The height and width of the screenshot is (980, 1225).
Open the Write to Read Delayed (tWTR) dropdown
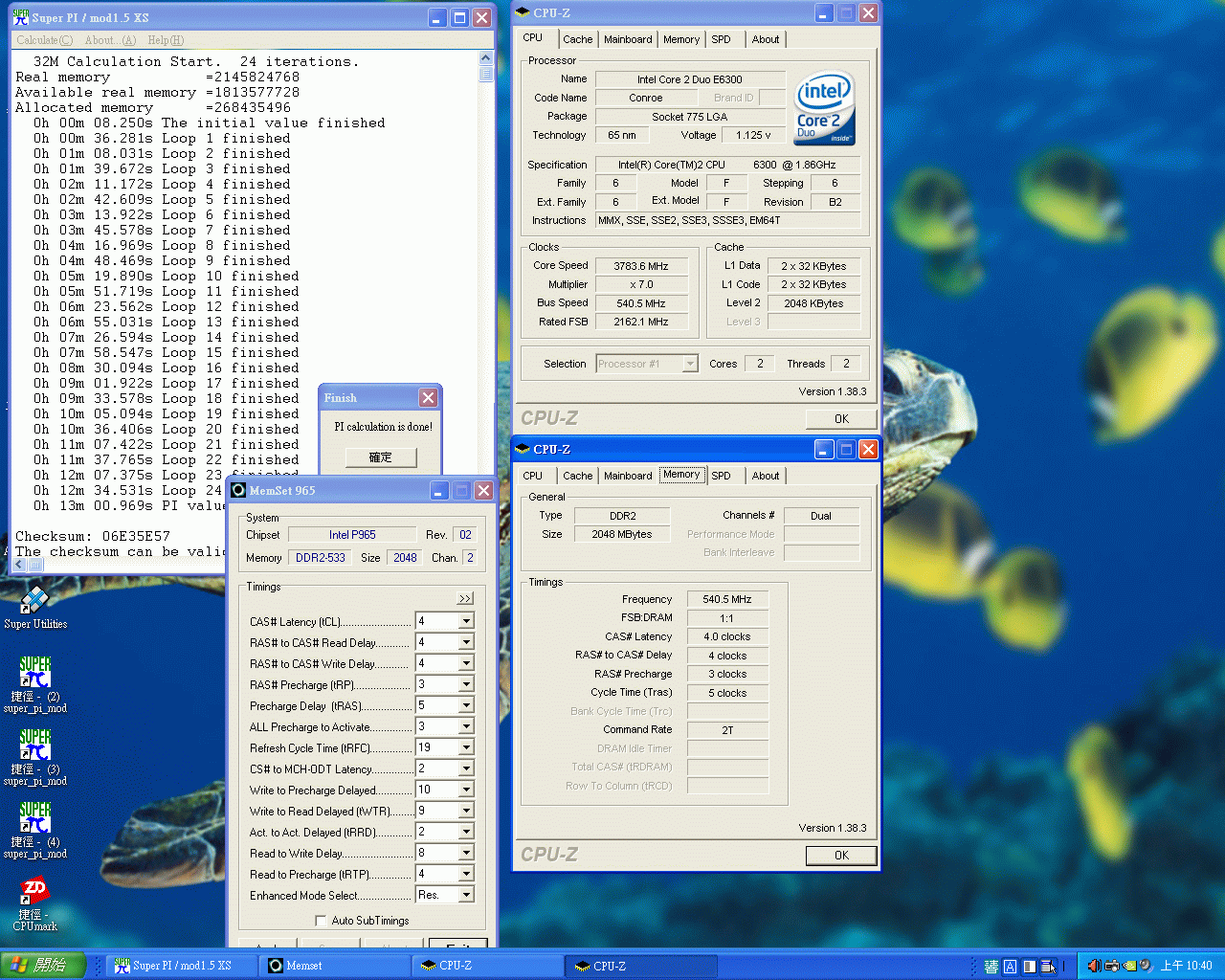click(x=466, y=811)
